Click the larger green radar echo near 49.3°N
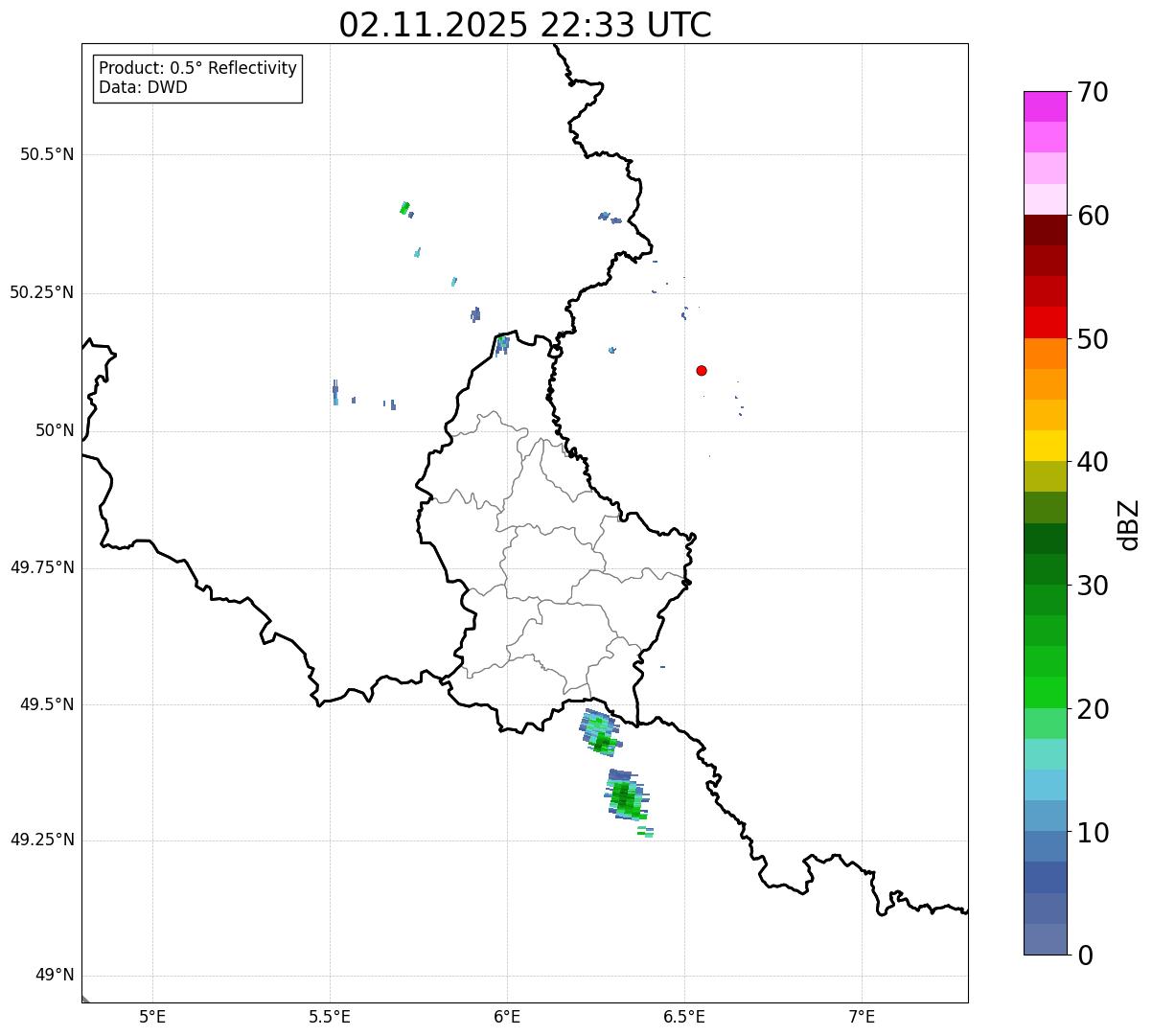 pos(628,794)
